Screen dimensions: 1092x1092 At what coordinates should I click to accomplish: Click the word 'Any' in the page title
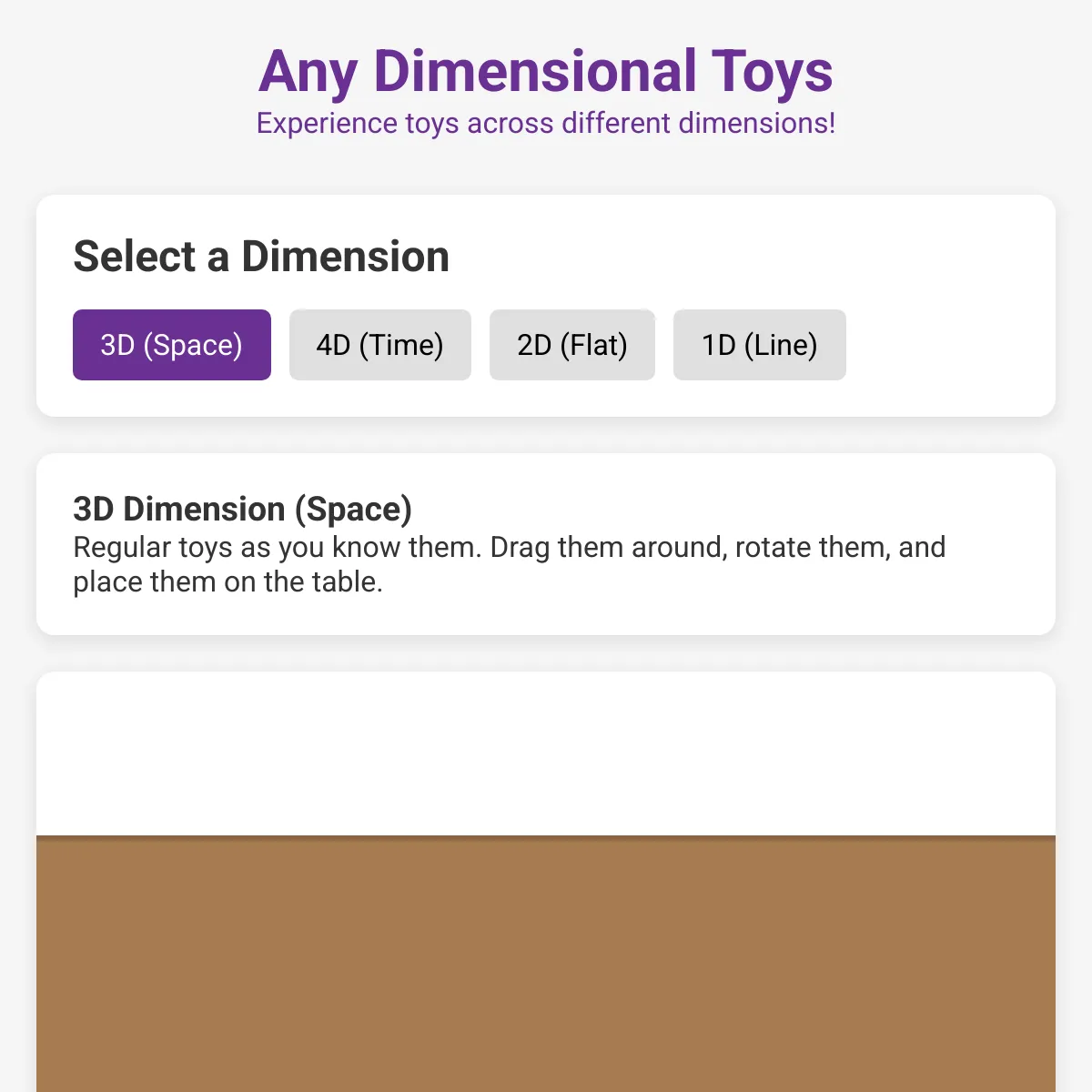(x=308, y=73)
